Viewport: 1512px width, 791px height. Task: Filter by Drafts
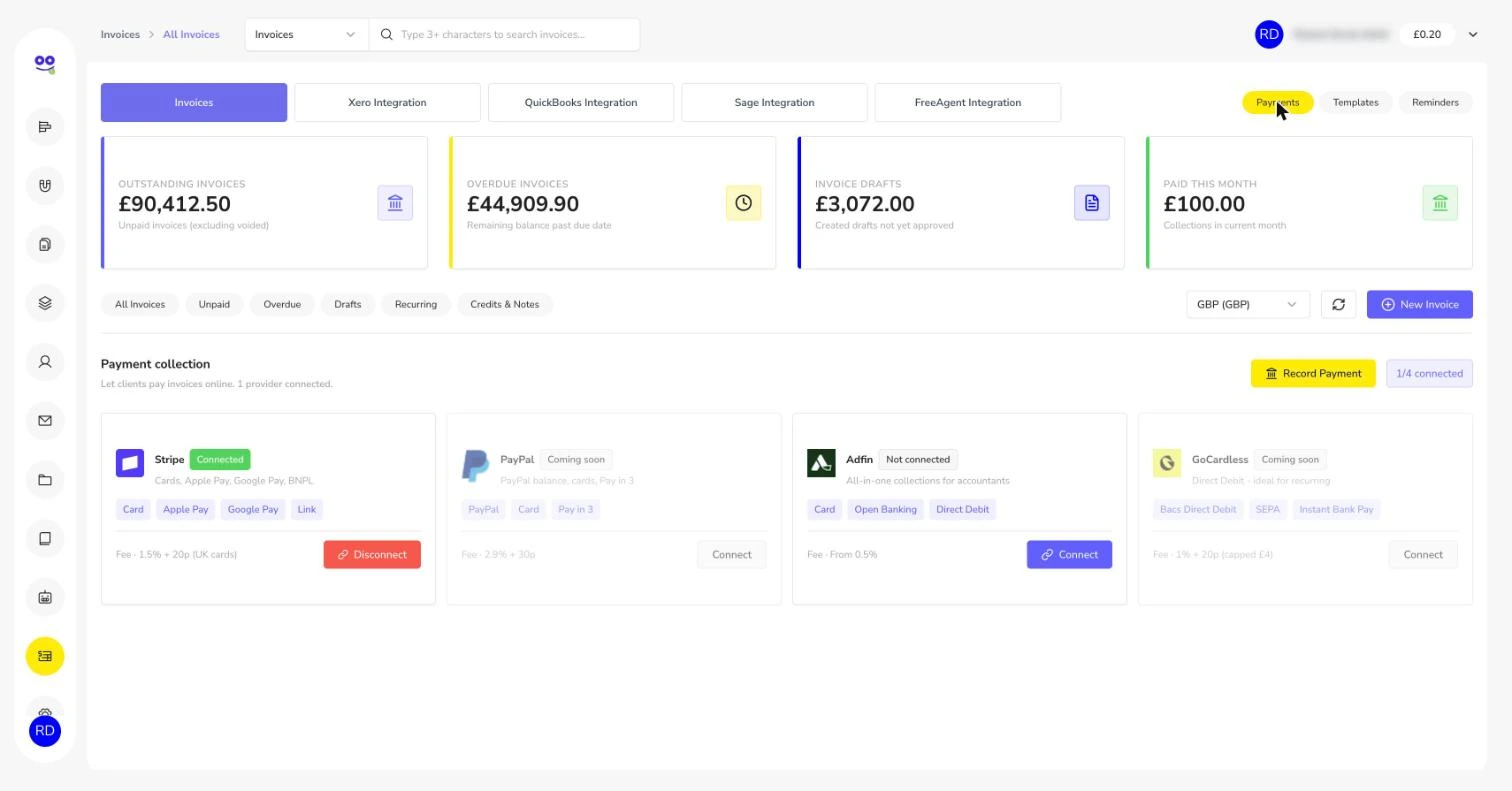[348, 304]
